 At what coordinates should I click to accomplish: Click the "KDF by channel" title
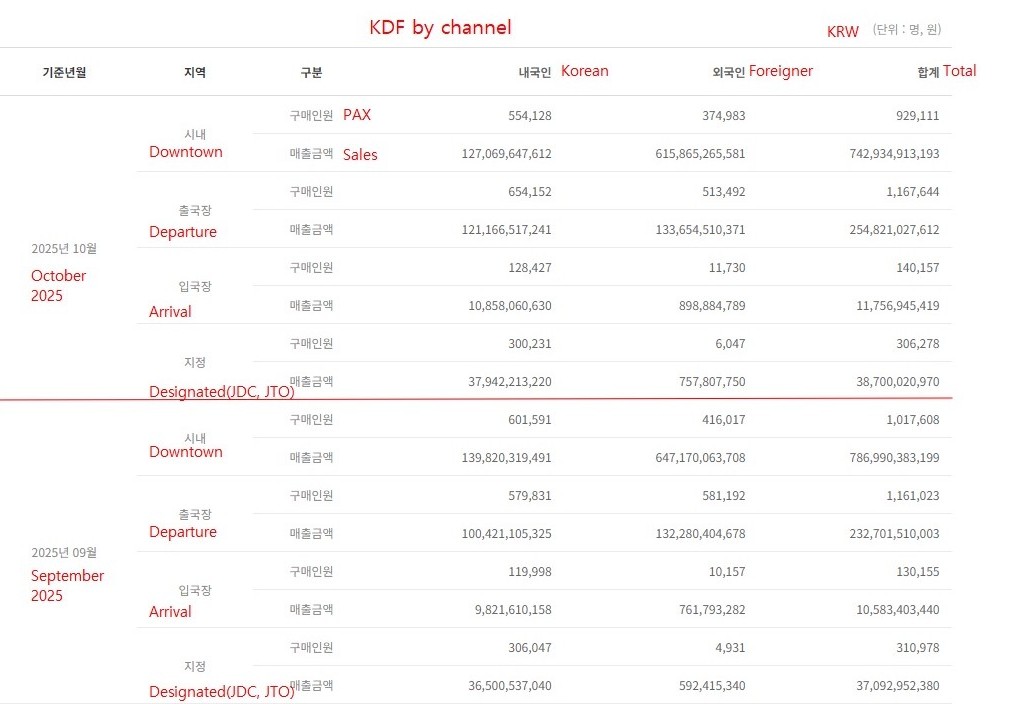440,28
